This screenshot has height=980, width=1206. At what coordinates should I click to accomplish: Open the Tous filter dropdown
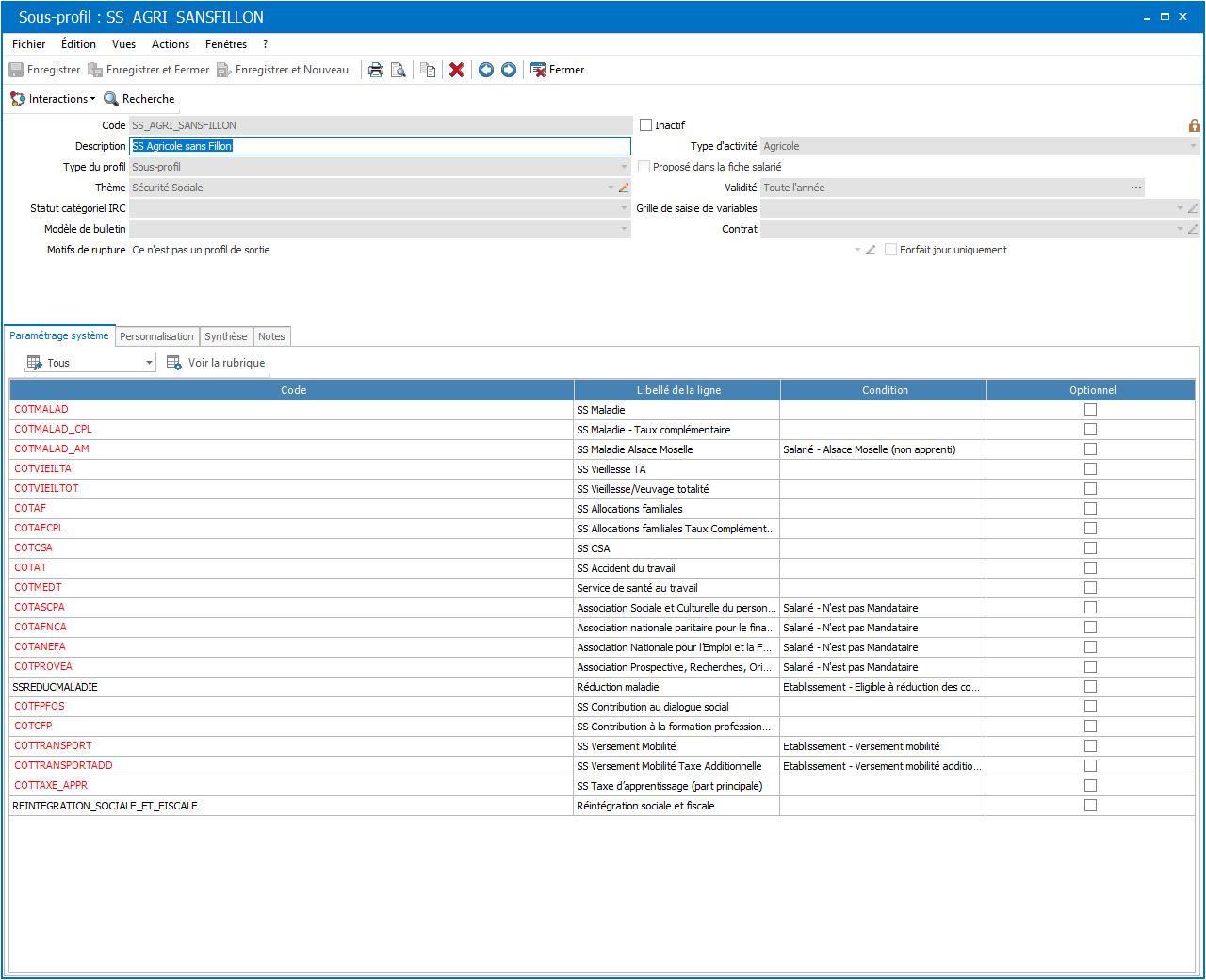click(x=149, y=363)
